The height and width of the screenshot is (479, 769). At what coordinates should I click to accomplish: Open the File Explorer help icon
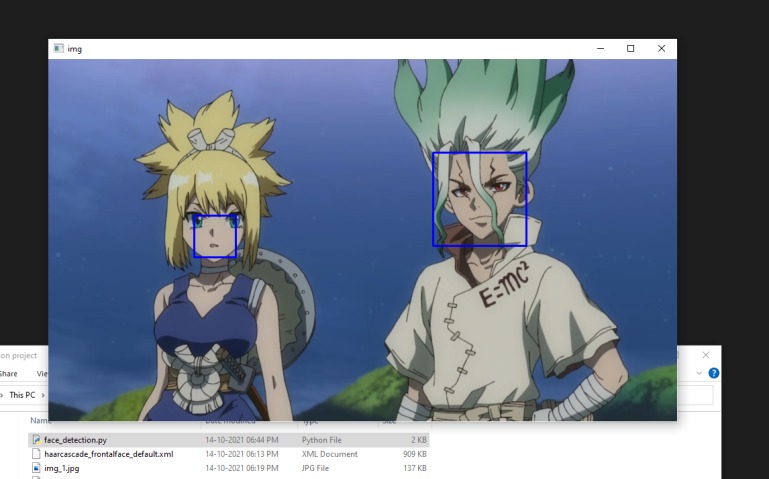tap(714, 373)
